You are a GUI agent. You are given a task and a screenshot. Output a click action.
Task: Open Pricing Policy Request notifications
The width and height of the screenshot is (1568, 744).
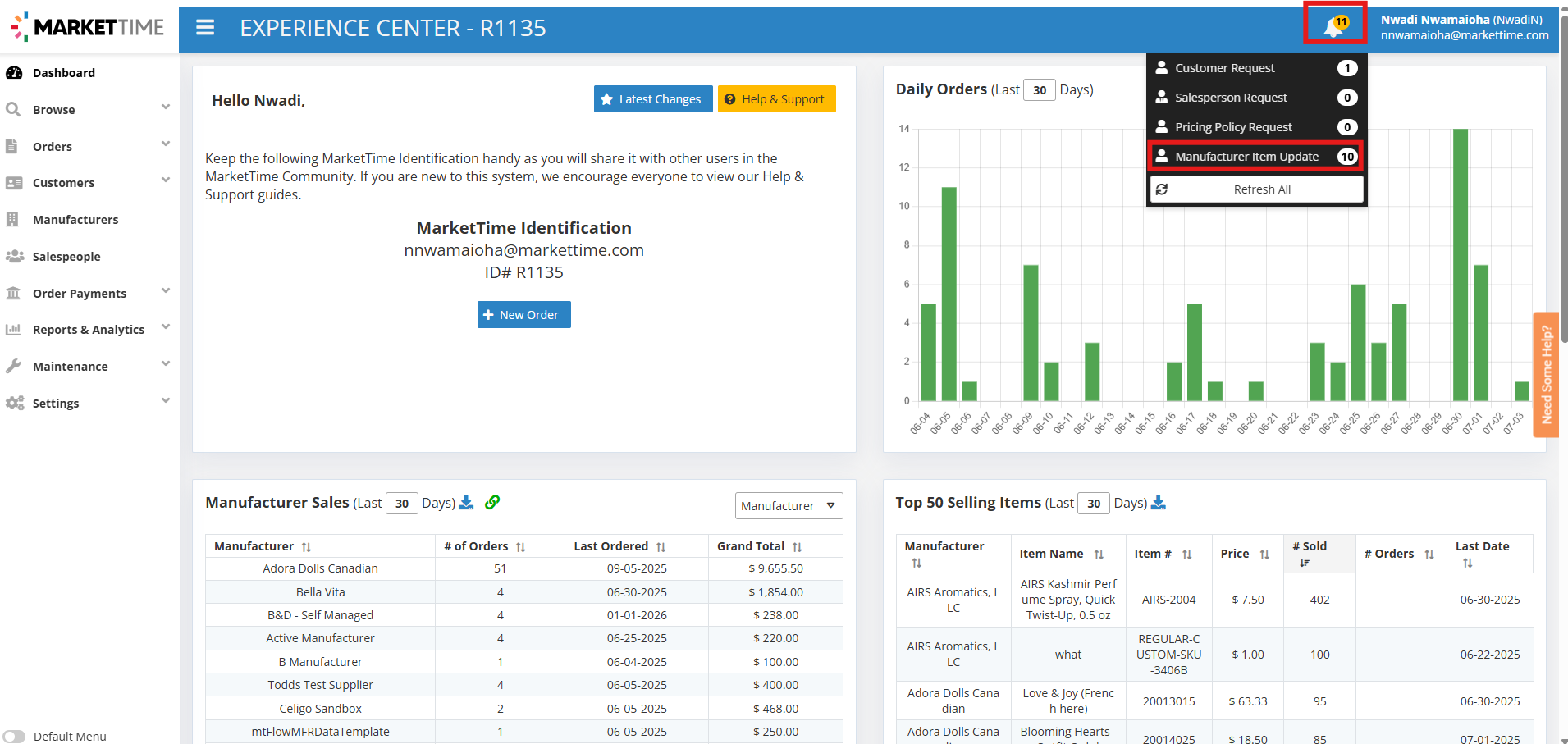1256,127
